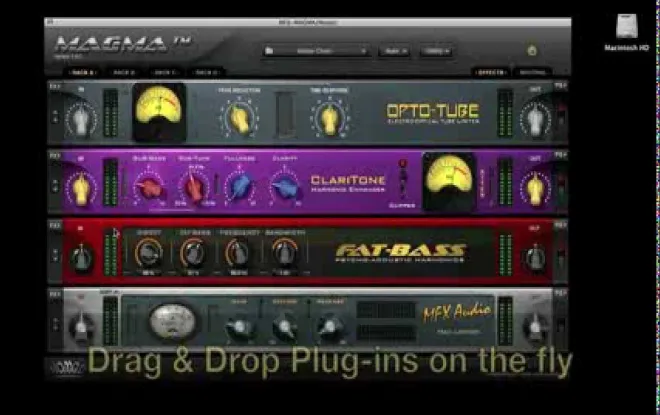
Task: Click the Peak Reduction knob on Opto-Tube
Action: pos(239,118)
